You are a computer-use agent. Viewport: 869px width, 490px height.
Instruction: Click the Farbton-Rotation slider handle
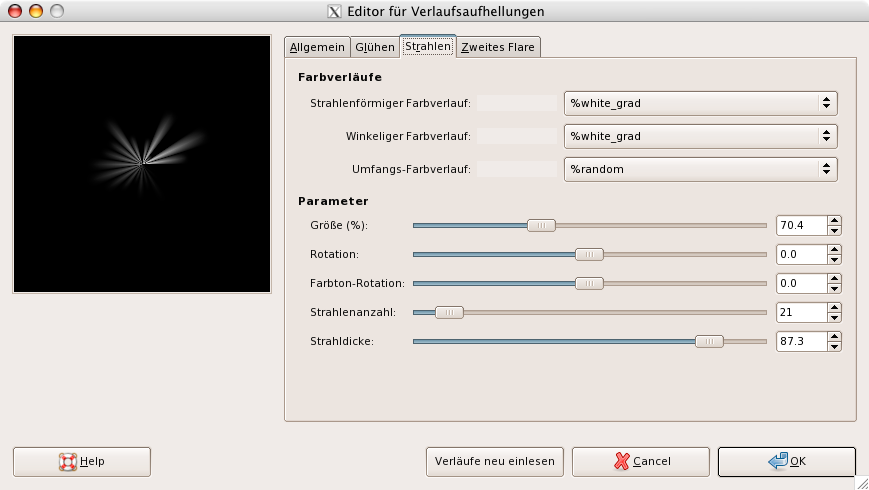point(589,284)
